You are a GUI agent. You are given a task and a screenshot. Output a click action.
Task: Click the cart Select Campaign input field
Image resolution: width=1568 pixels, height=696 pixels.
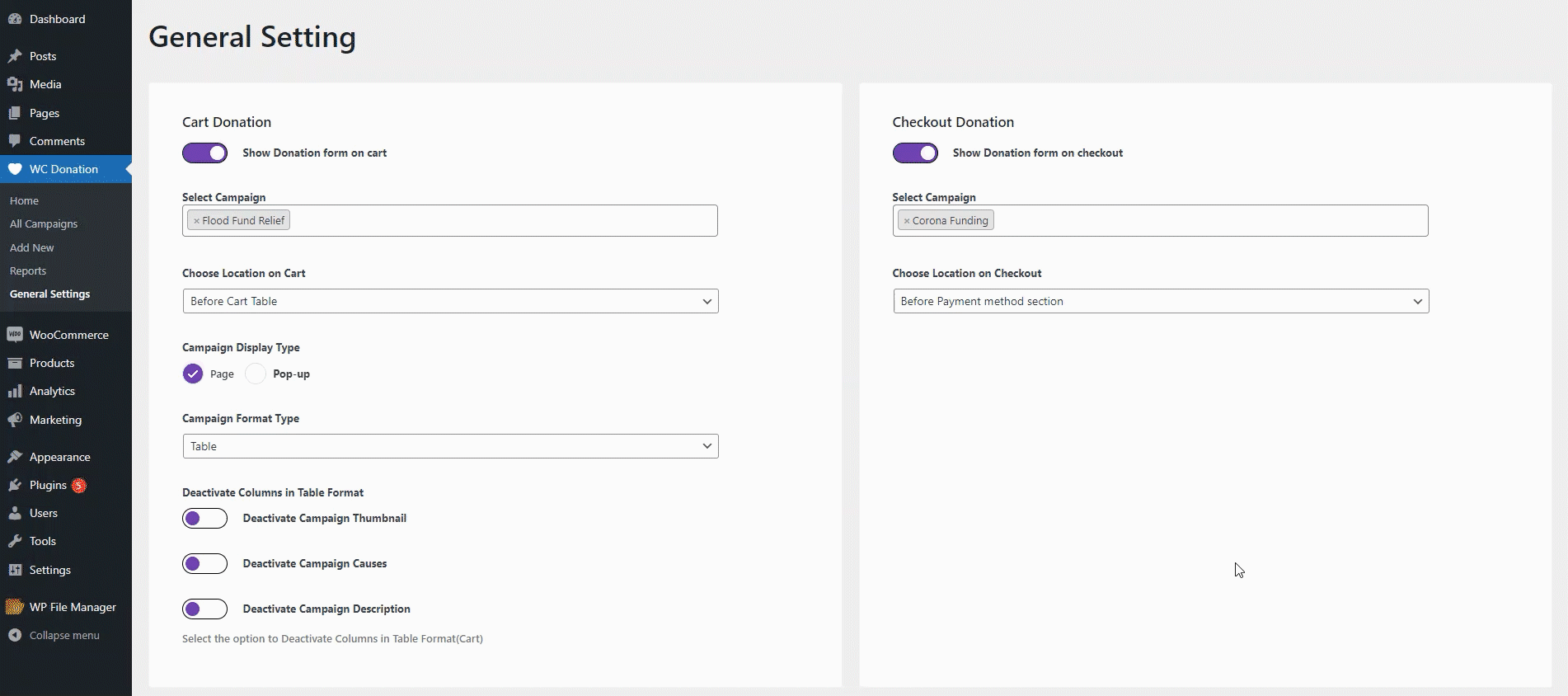pos(450,220)
